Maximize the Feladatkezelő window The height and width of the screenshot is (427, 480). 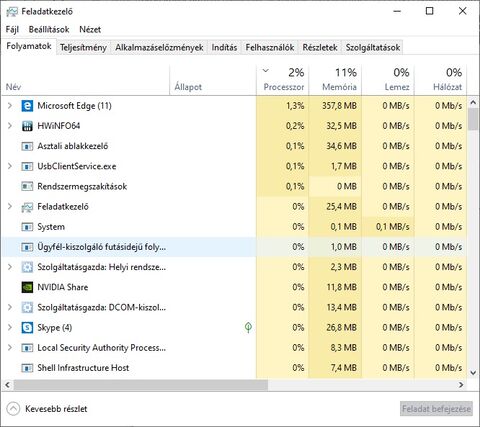[430, 11]
